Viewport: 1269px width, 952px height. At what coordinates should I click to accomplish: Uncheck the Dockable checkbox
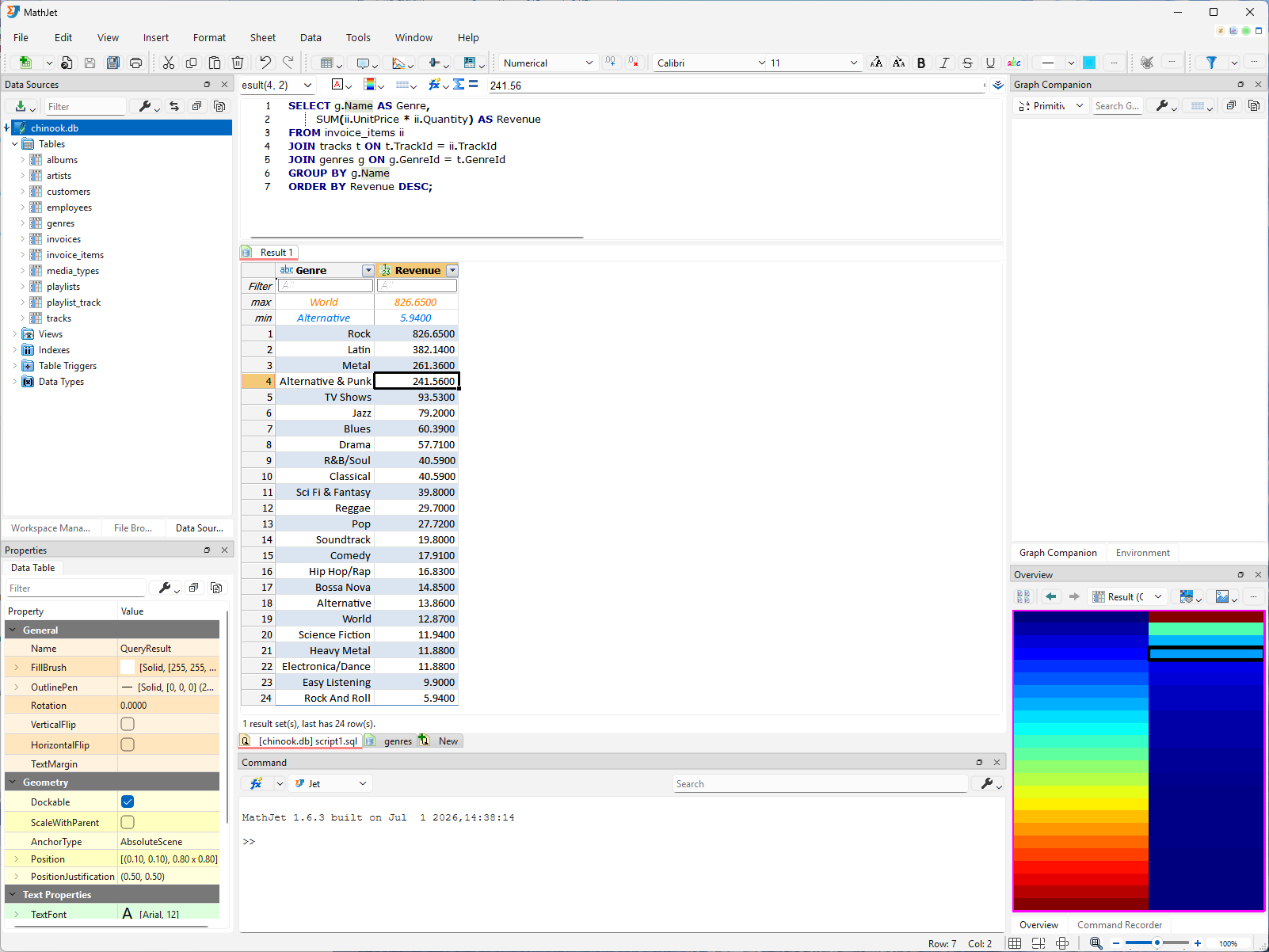point(128,802)
